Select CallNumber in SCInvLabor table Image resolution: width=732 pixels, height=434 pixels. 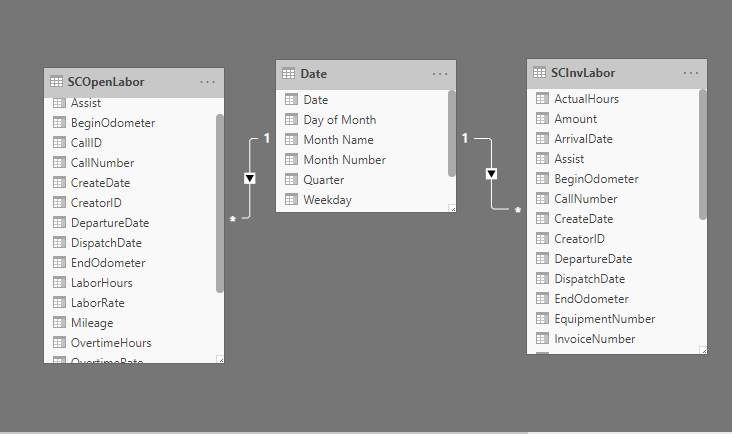coord(585,199)
